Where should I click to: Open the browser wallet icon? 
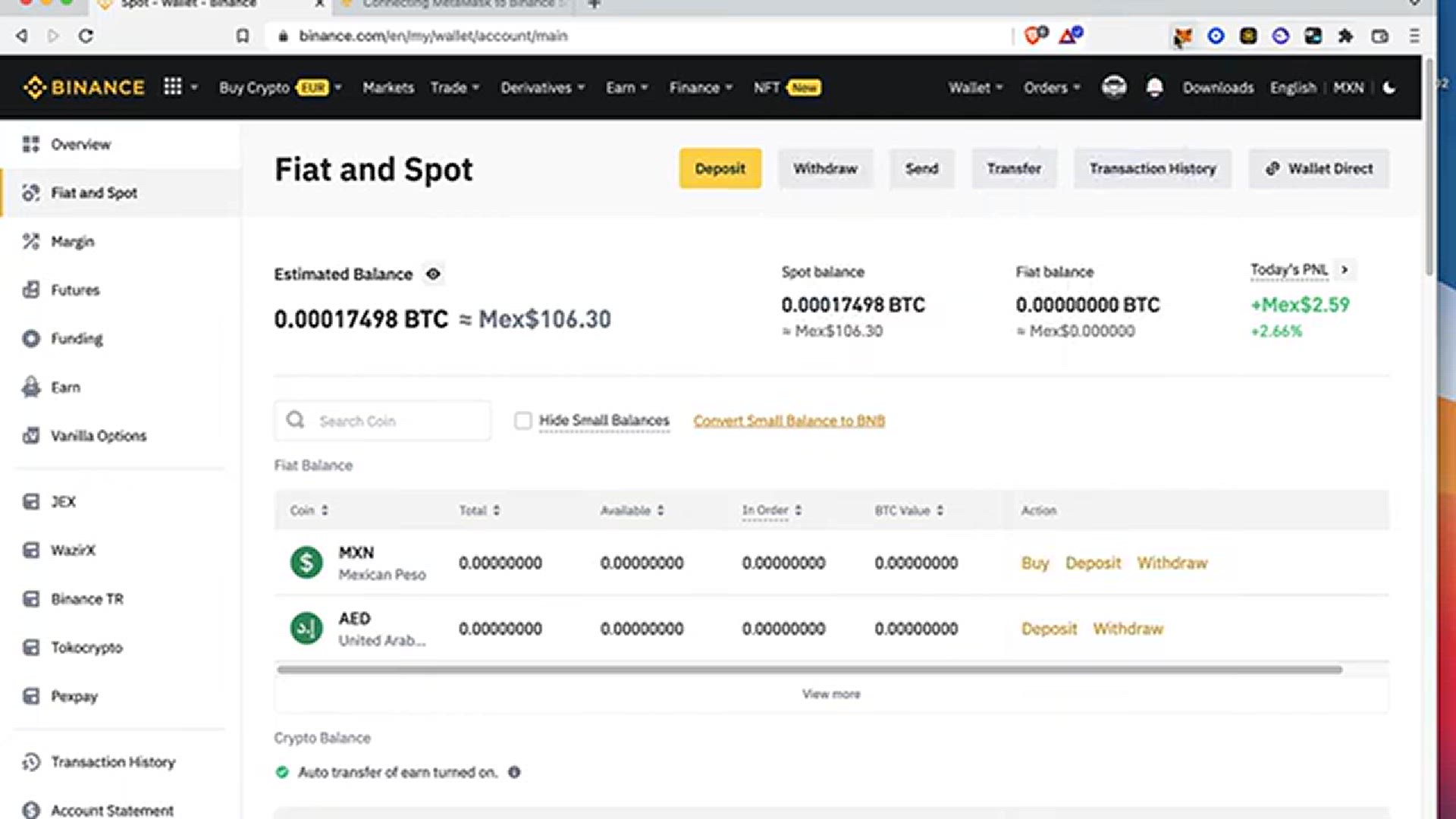[x=1379, y=36]
